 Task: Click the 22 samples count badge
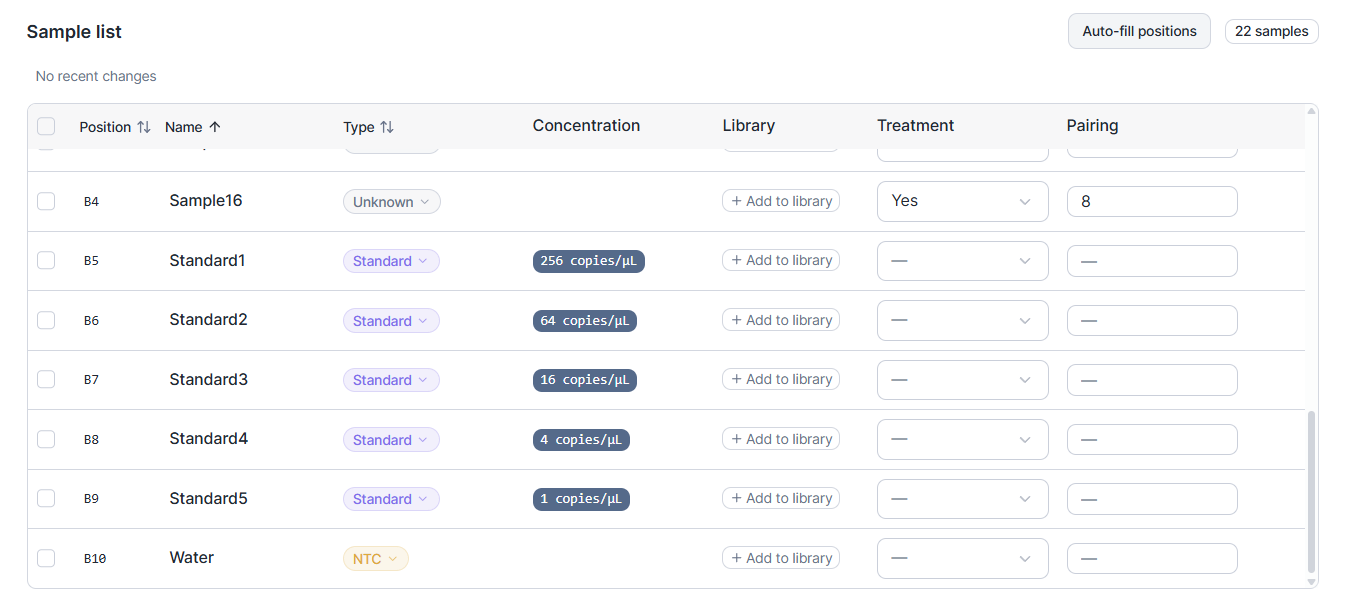[x=1271, y=31]
